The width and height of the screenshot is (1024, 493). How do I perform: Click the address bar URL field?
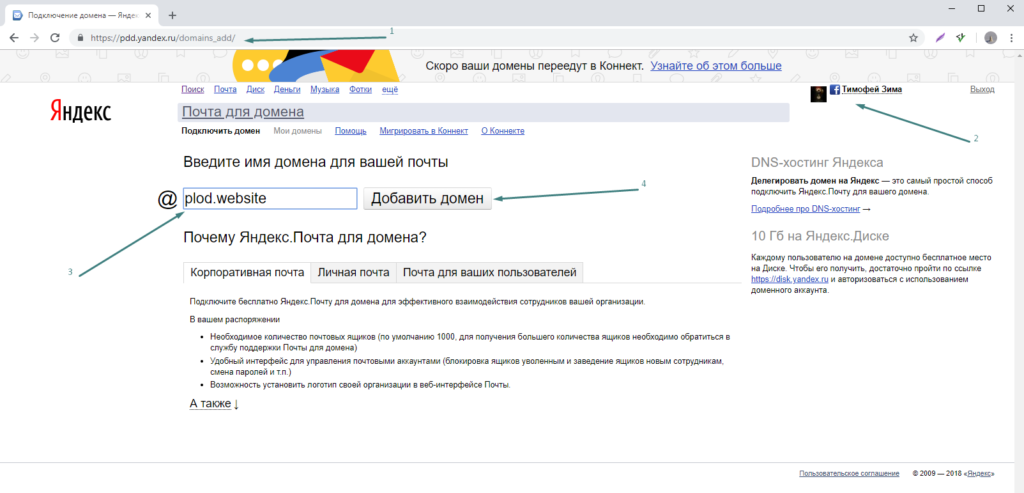[490, 38]
